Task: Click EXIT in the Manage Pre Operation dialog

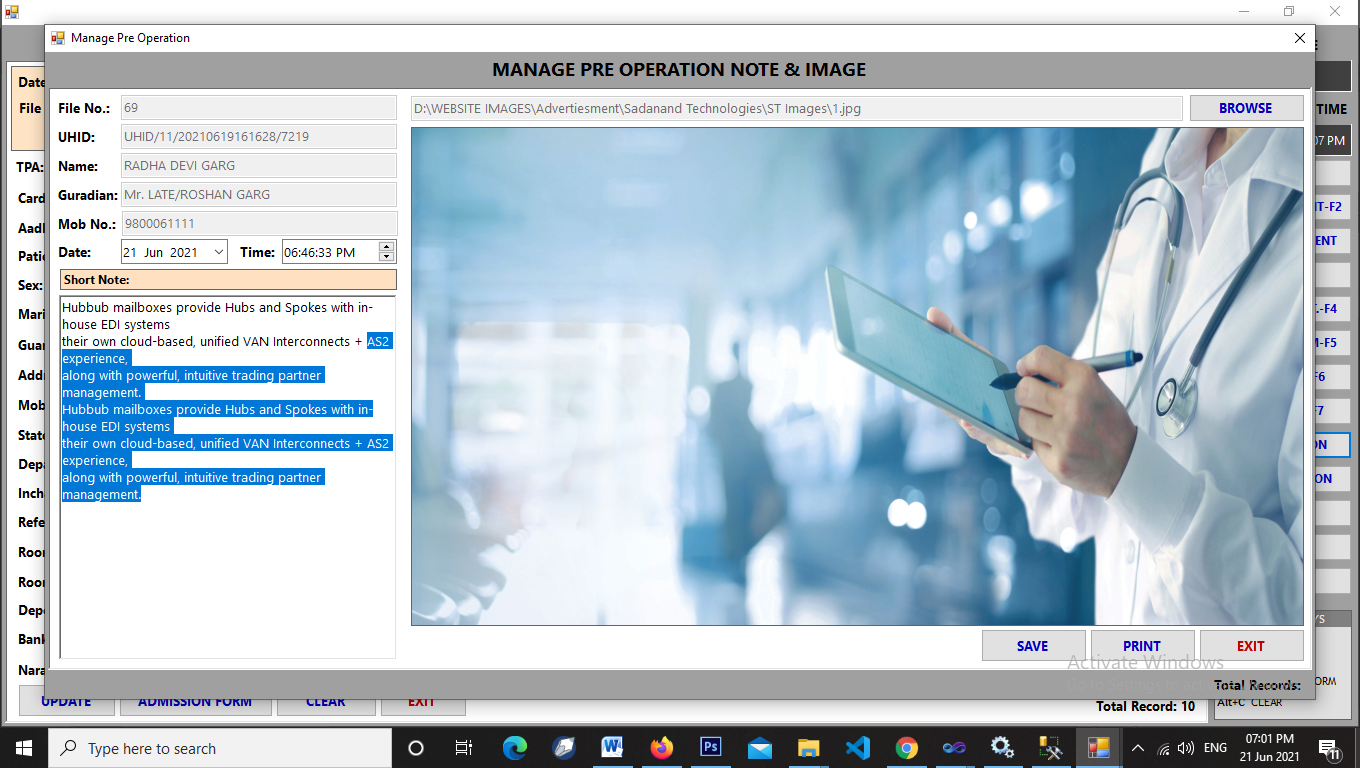Action: (1251, 646)
